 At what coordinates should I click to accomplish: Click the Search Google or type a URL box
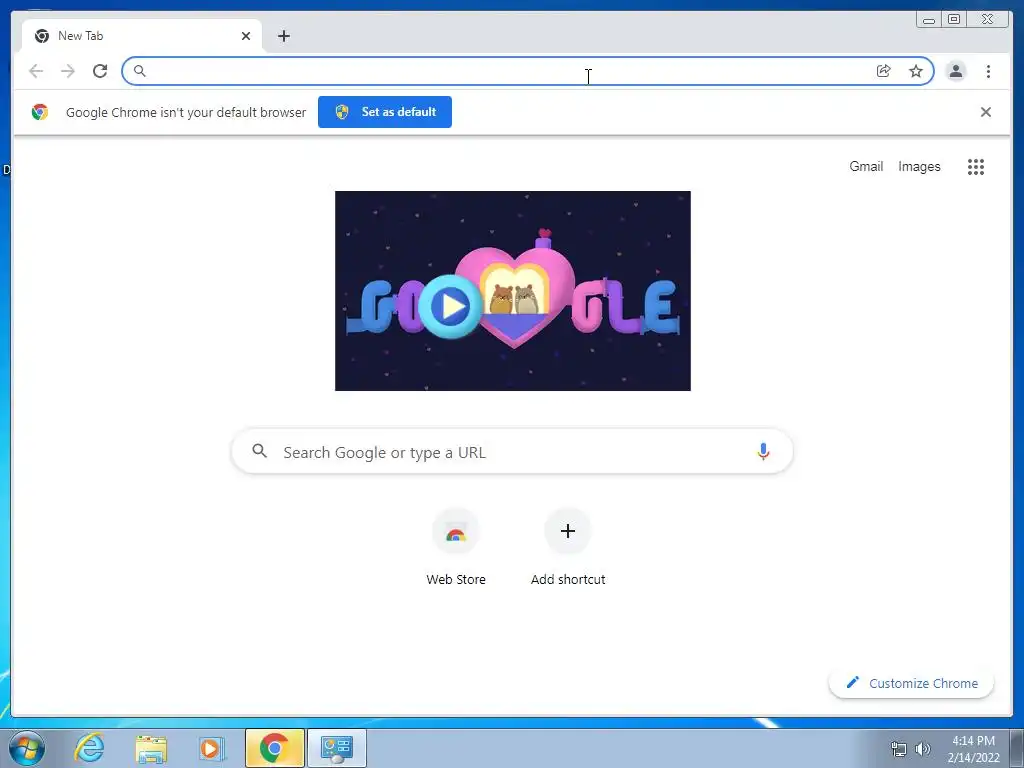513,451
